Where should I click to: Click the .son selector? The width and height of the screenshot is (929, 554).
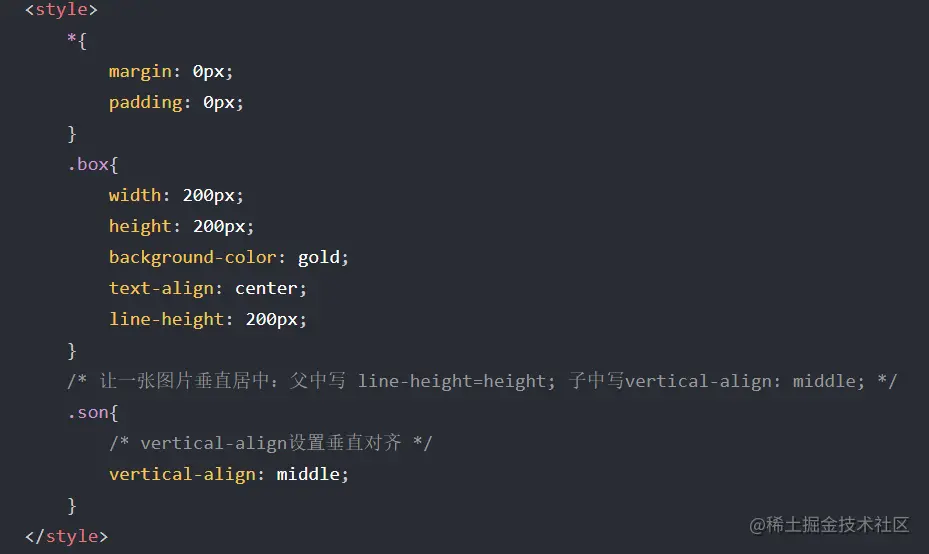pyautogui.click(x=88, y=412)
